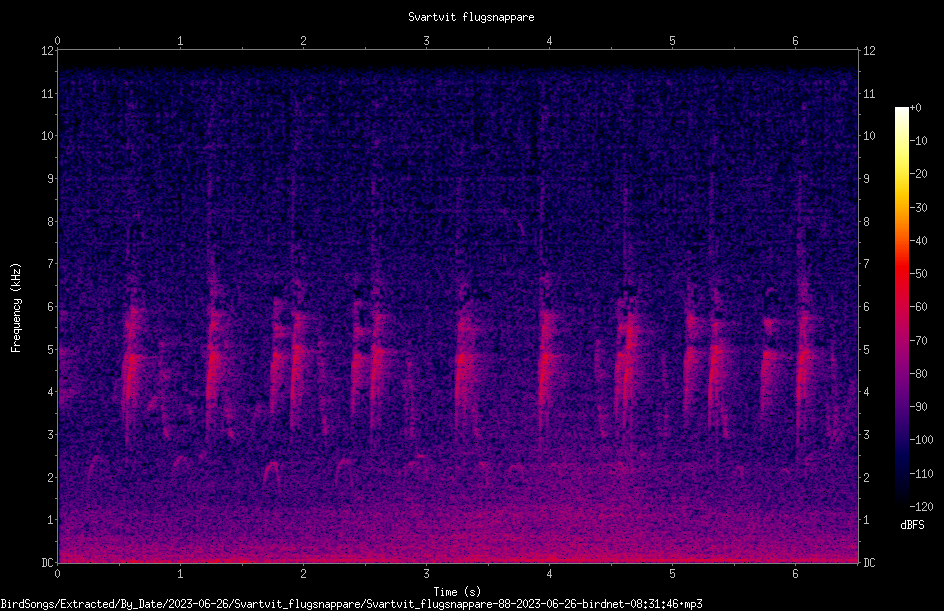944x611 pixels.
Task: Click the "-110" value on the color scale
Action: pos(921,474)
